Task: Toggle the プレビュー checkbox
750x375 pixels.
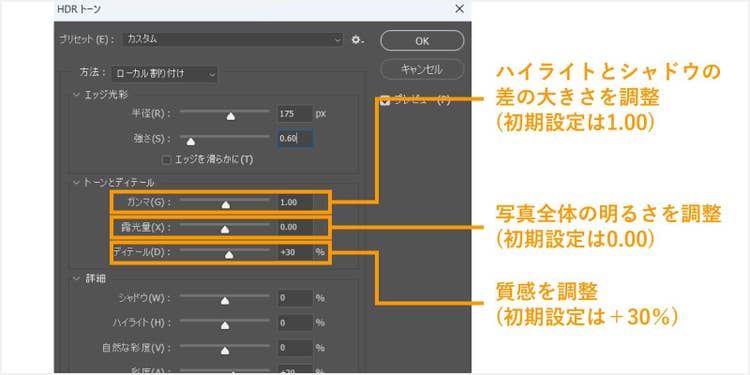Action: (386, 100)
